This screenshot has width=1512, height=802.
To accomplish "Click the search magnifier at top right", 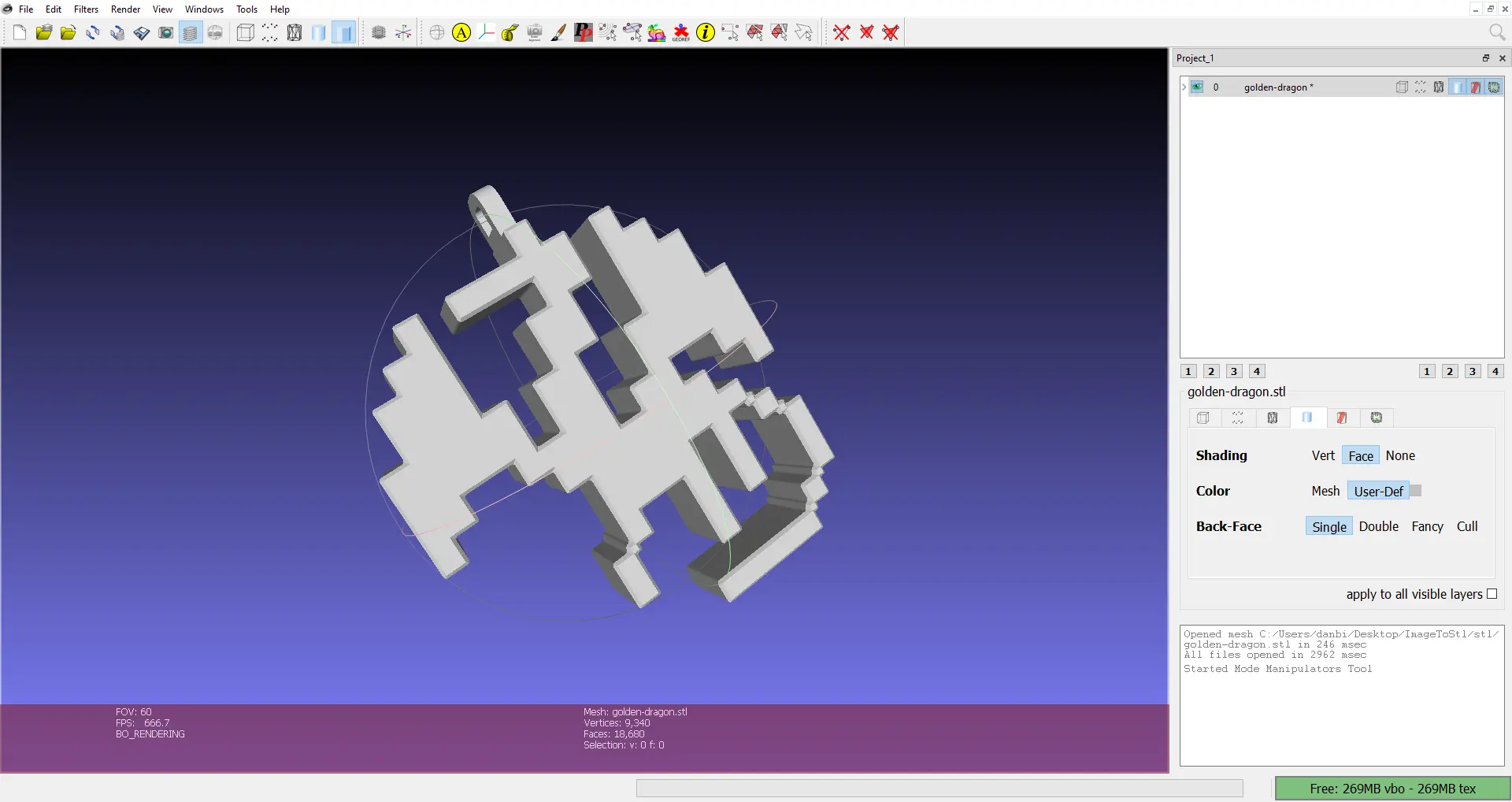I will point(1496,32).
